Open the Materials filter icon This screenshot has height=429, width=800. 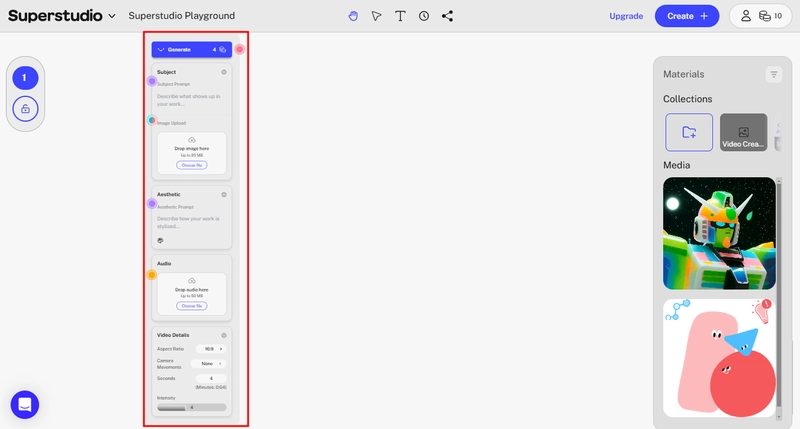pyautogui.click(x=773, y=74)
